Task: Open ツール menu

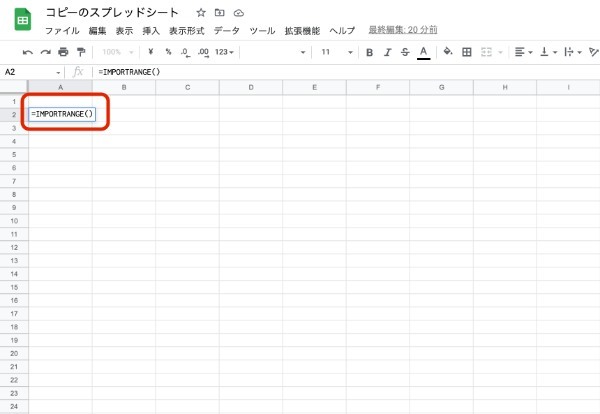Action: click(x=262, y=30)
